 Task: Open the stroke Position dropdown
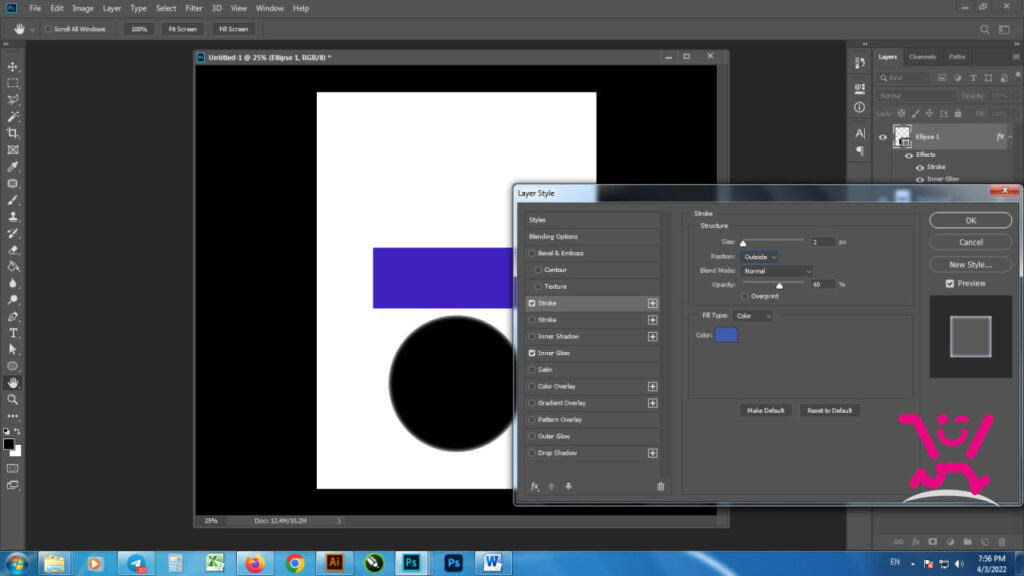759,257
